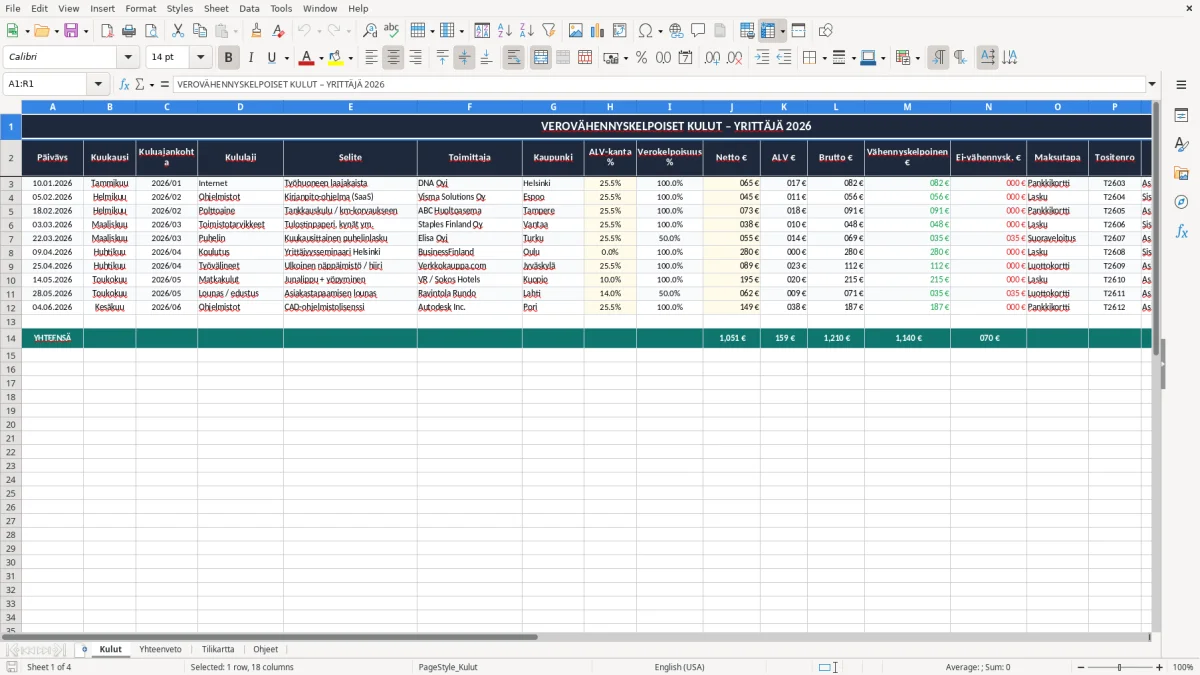Click the Insert Special Character omega icon
Screen dimensions: 1200x675
pos(645,31)
